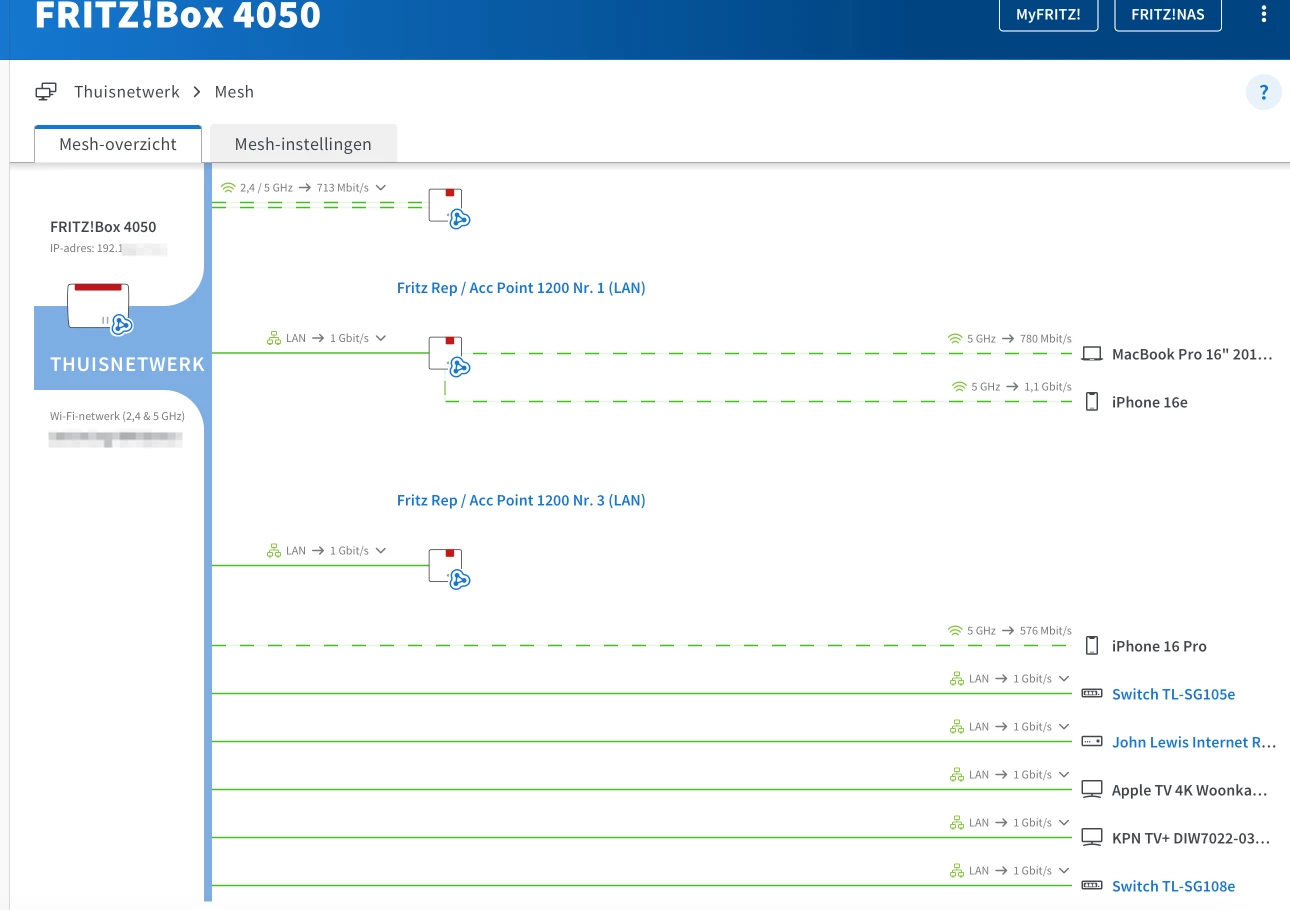
Task: Open the John Lewis Internet R… link
Action: click(1194, 742)
